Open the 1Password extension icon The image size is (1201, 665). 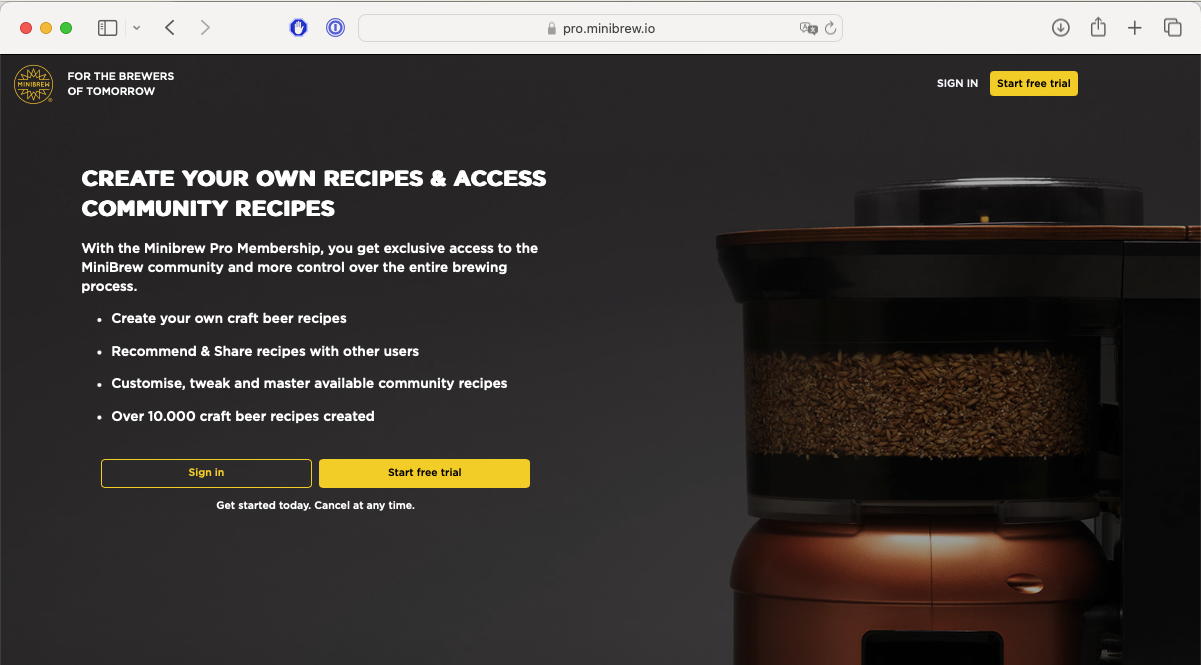(x=335, y=28)
